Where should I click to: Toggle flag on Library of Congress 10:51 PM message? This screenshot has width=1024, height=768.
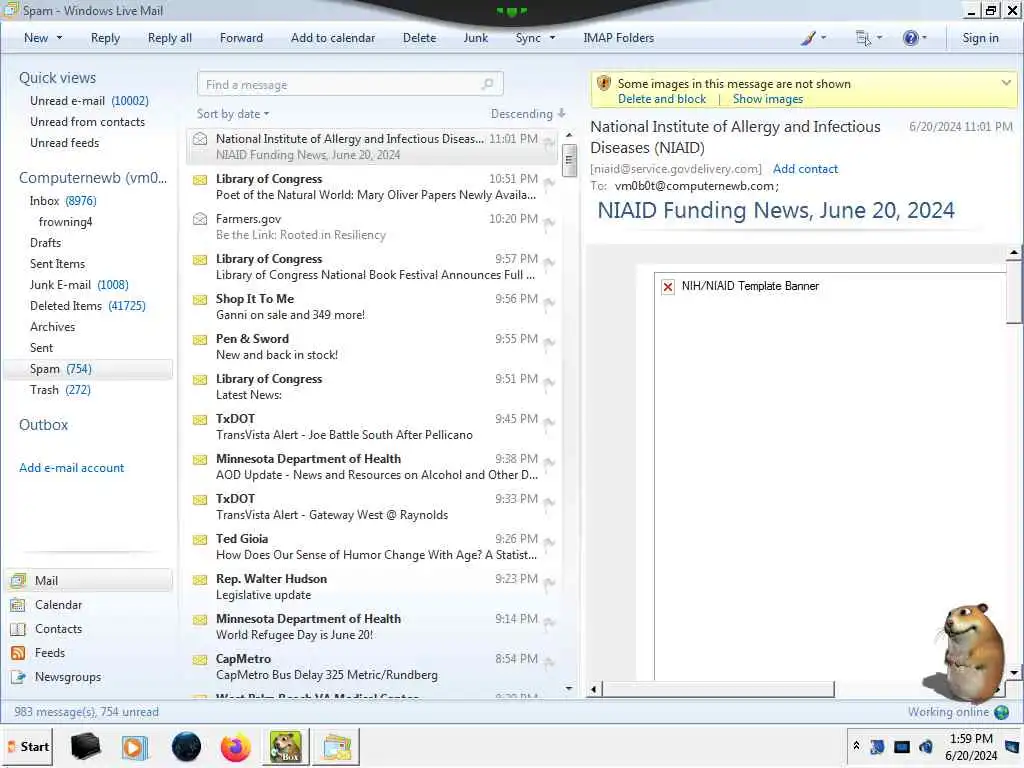tap(549, 183)
